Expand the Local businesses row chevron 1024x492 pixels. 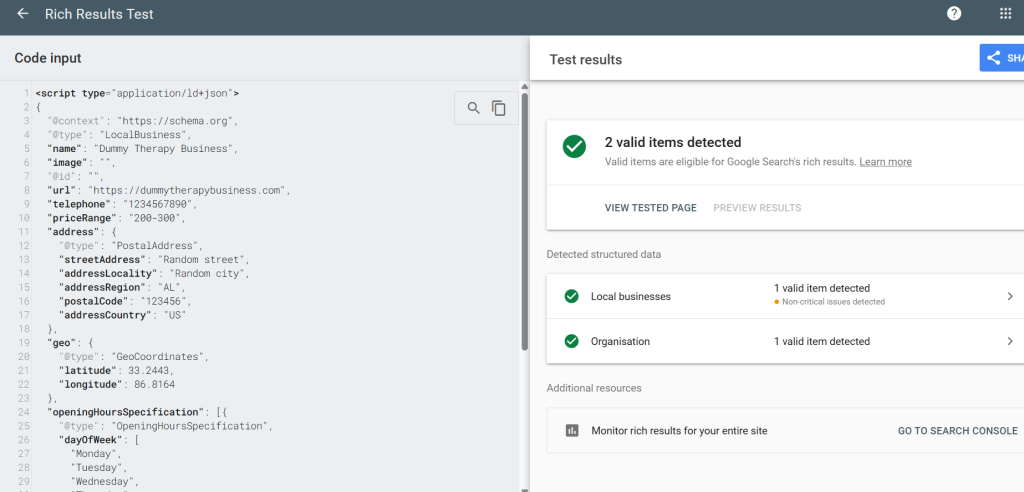pos(1009,296)
